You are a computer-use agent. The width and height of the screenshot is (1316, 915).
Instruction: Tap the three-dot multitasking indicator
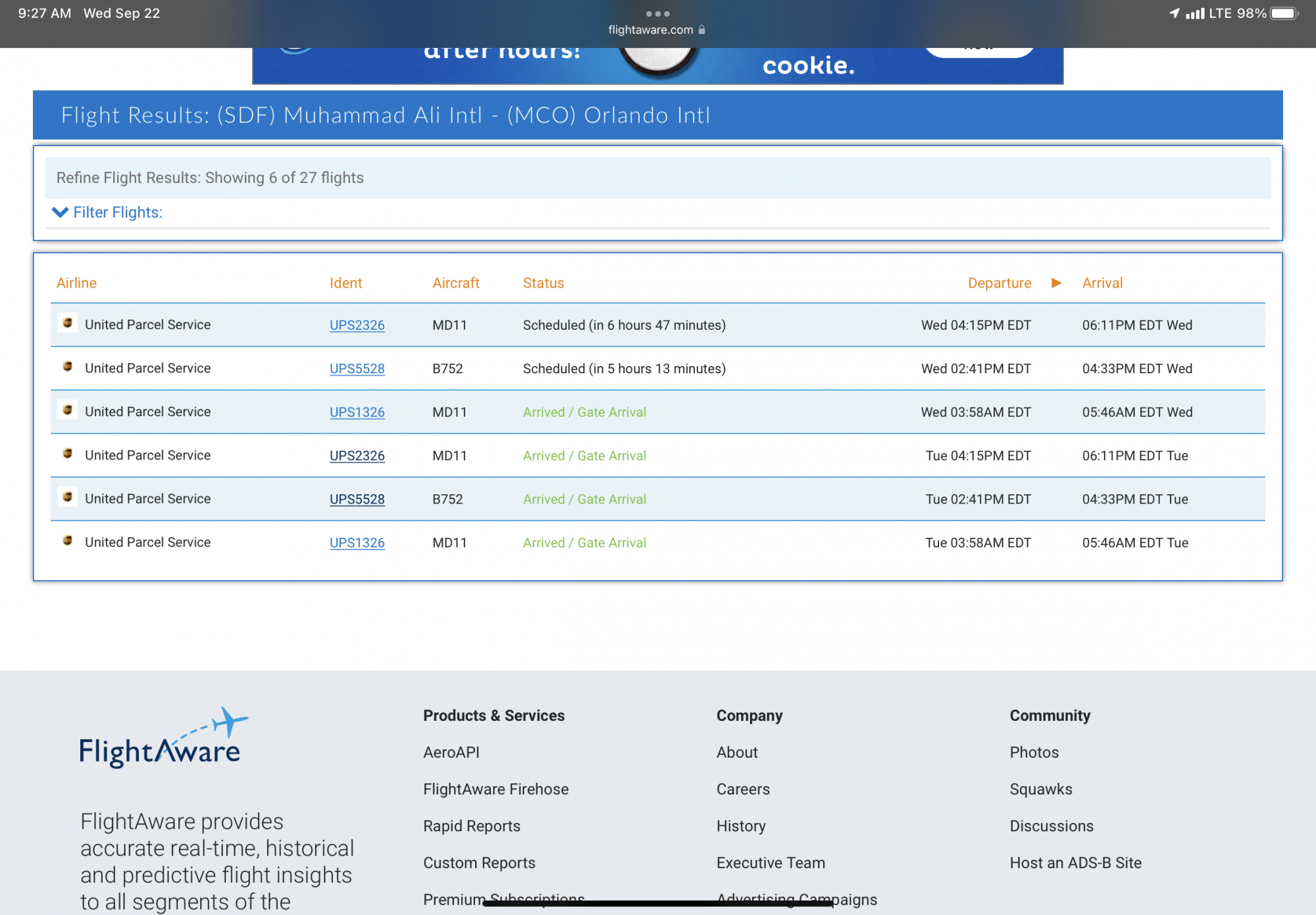[657, 14]
